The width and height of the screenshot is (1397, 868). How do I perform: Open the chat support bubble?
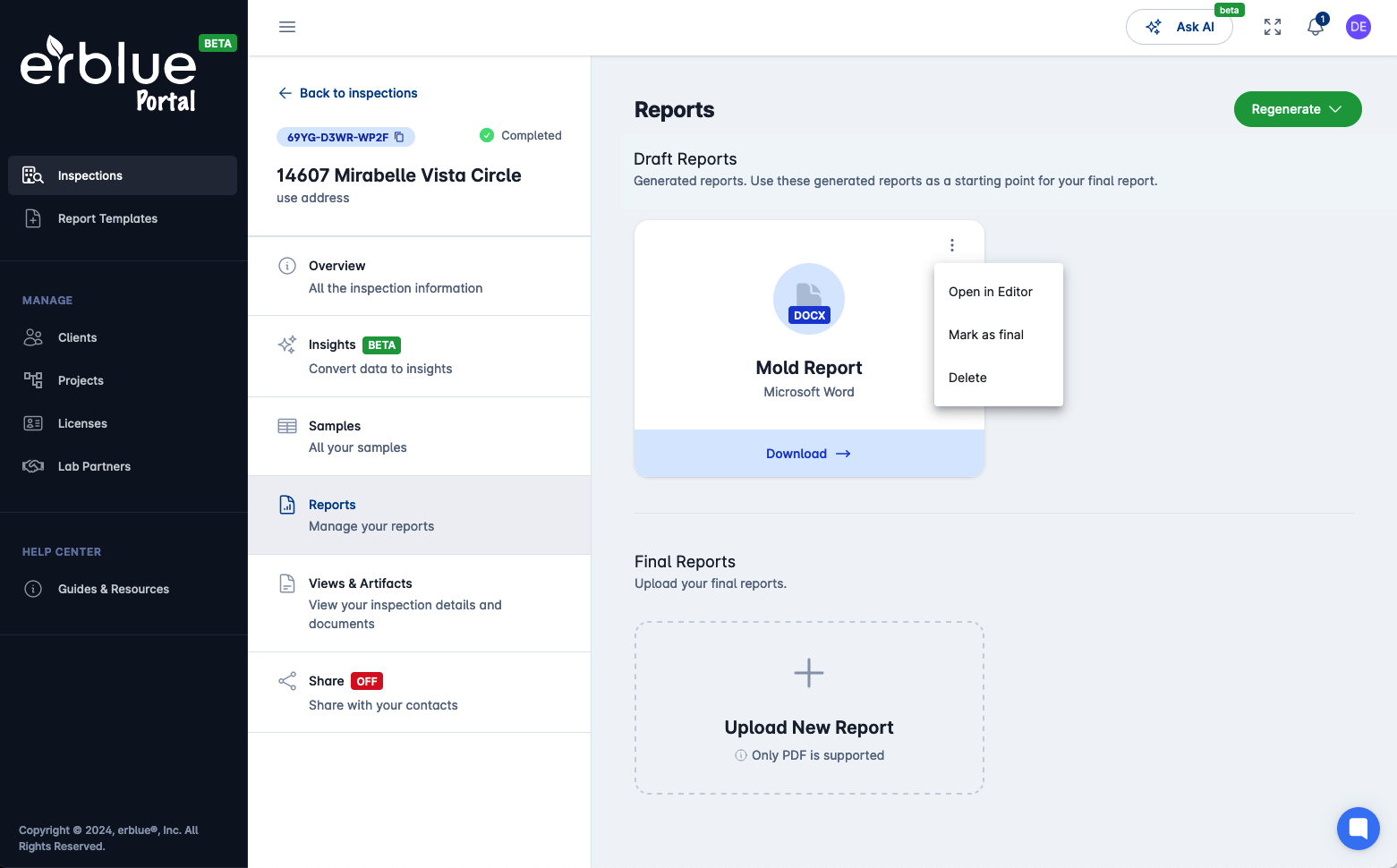(x=1359, y=828)
